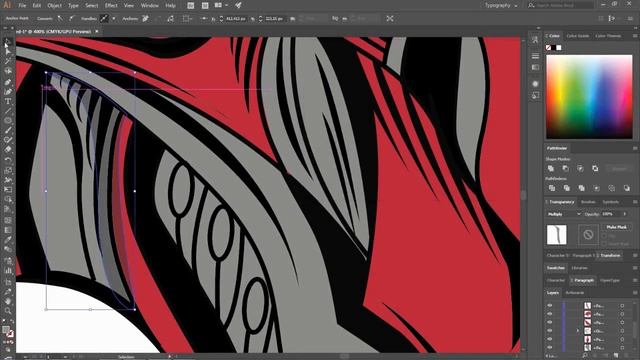Select the Zoom magnifier tool
This screenshot has height=360, width=640.
click(x=8, y=311)
